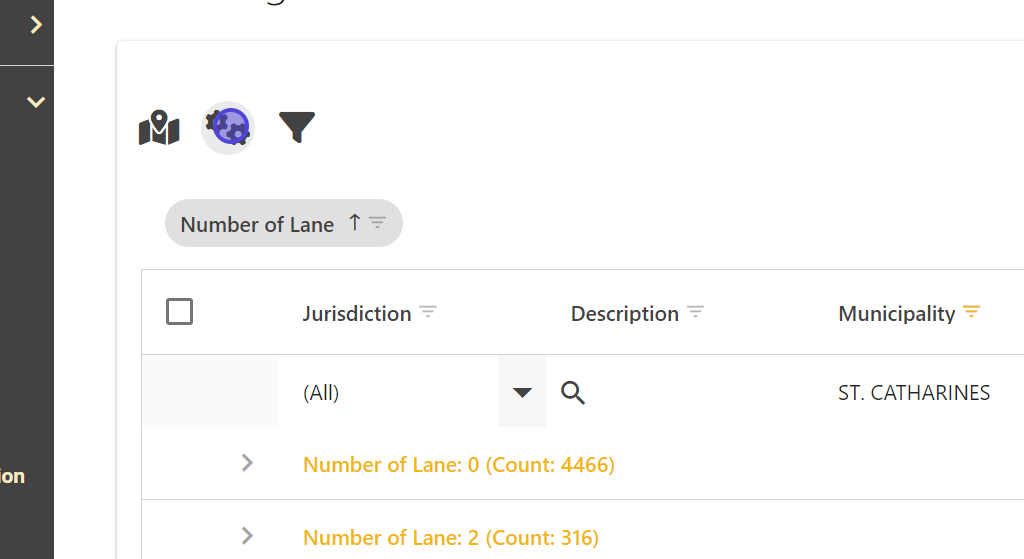Open the map view icon

click(x=159, y=129)
